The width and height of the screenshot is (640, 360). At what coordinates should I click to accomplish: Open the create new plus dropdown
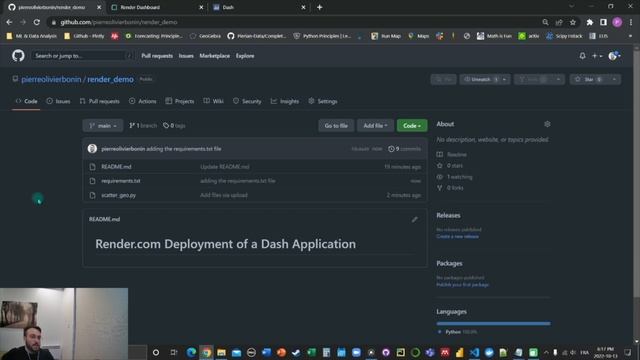(x=596, y=56)
